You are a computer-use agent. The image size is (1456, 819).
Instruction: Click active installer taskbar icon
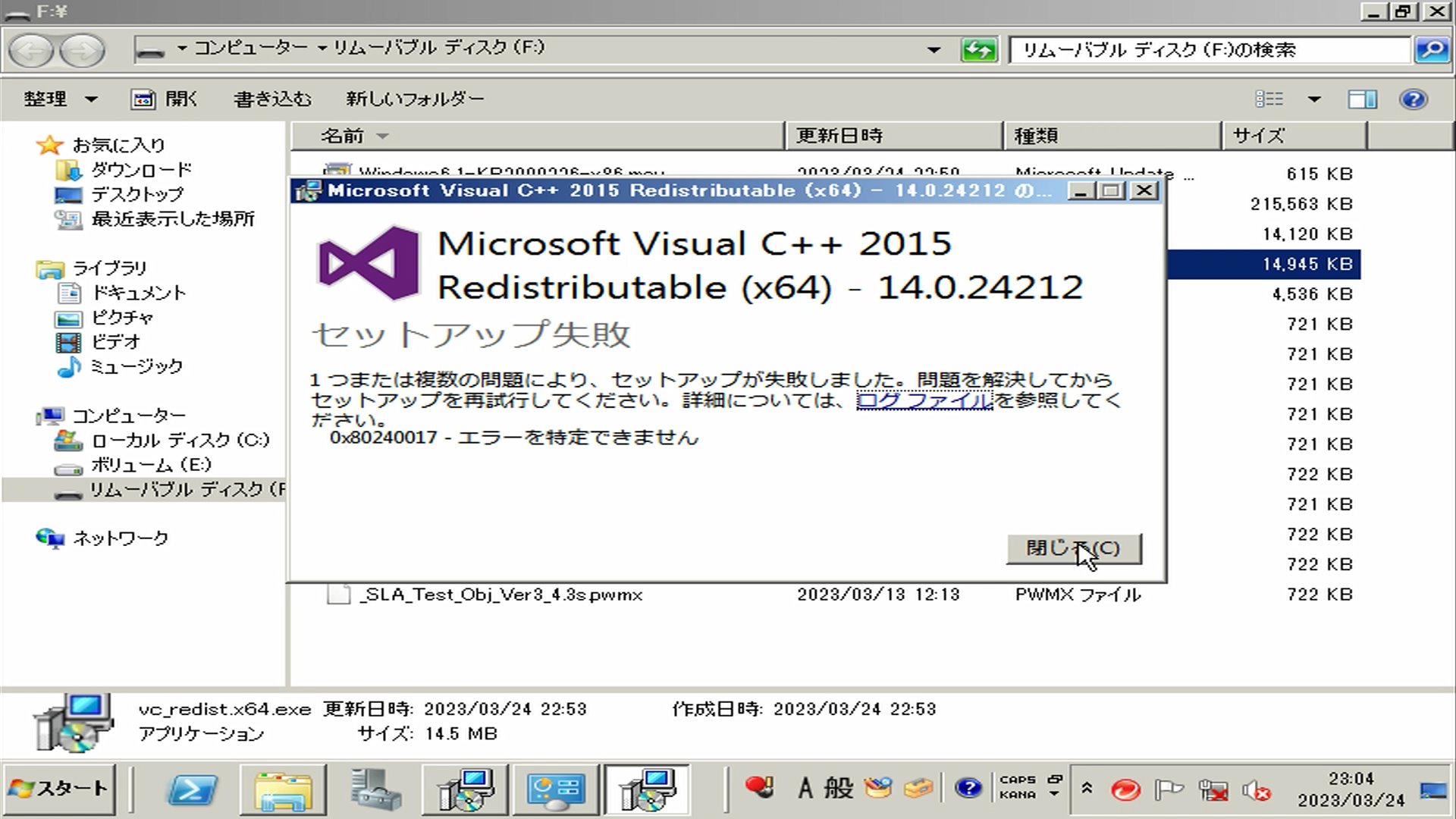tap(646, 789)
